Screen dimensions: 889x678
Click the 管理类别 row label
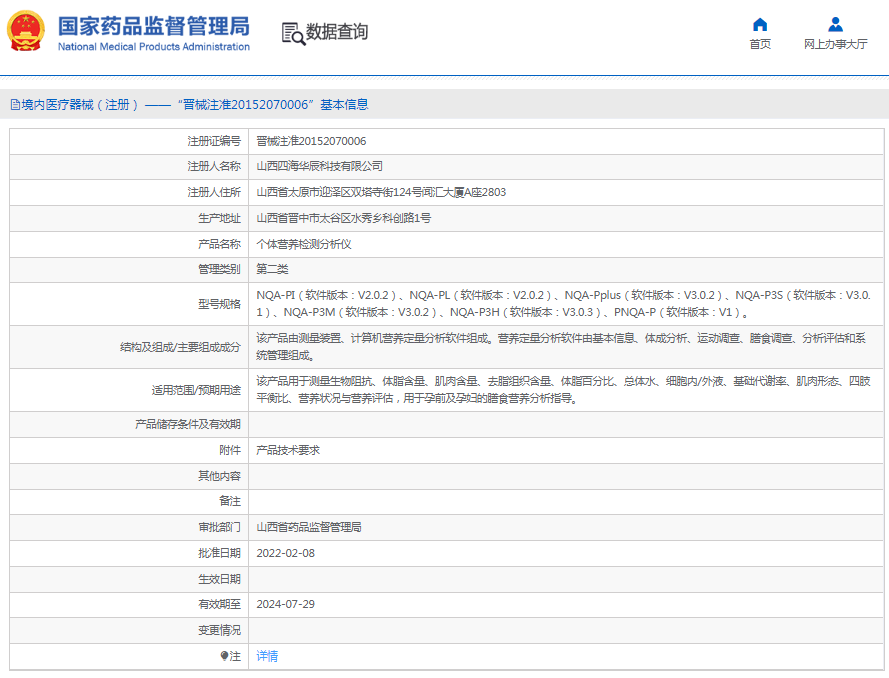[x=219, y=269]
